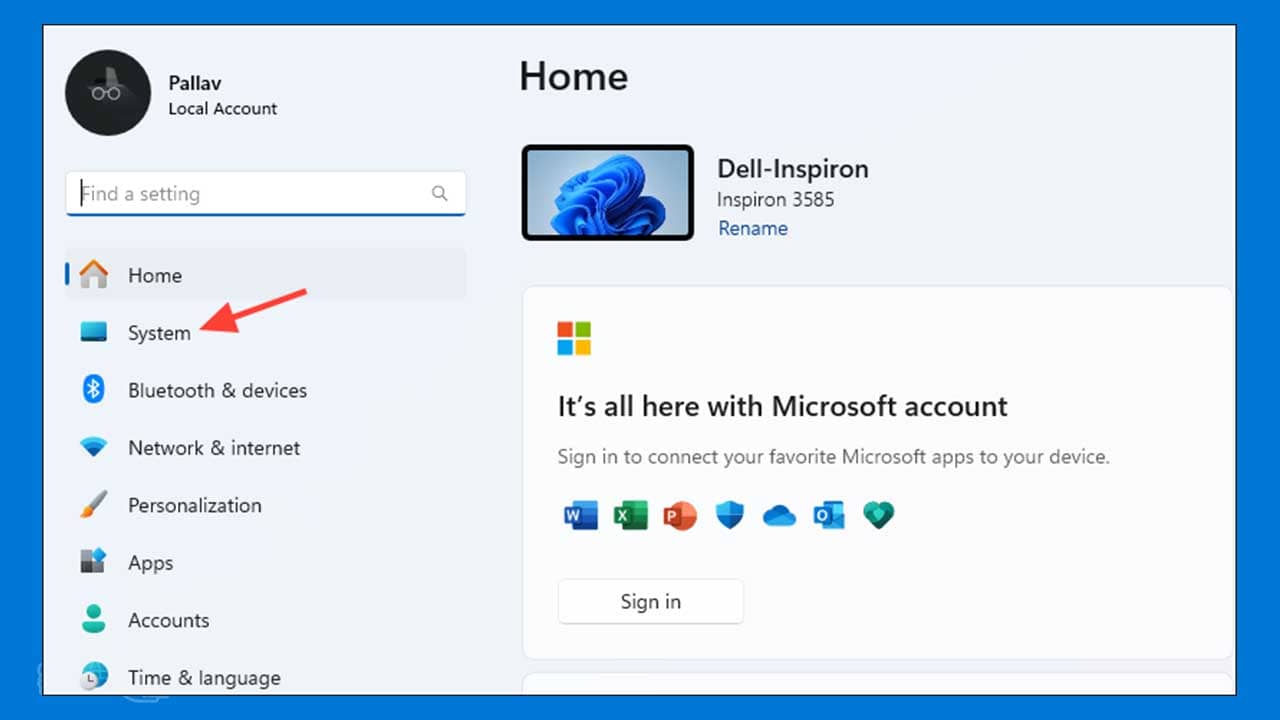Image resolution: width=1280 pixels, height=720 pixels.
Task: Click the Word app icon
Action: 581,516
